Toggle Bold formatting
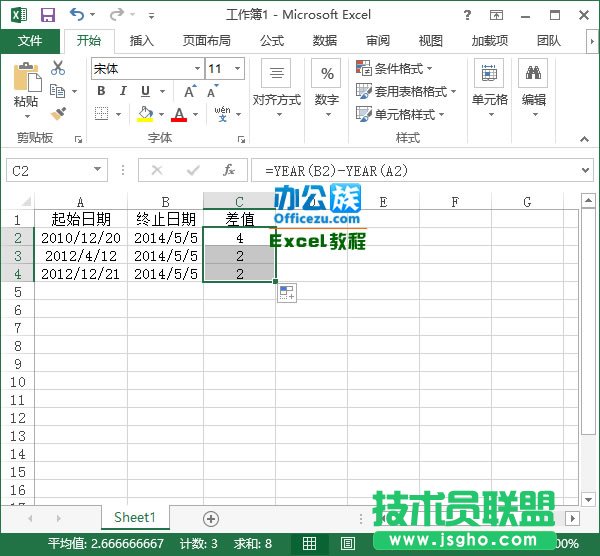600x556 pixels. (101, 91)
